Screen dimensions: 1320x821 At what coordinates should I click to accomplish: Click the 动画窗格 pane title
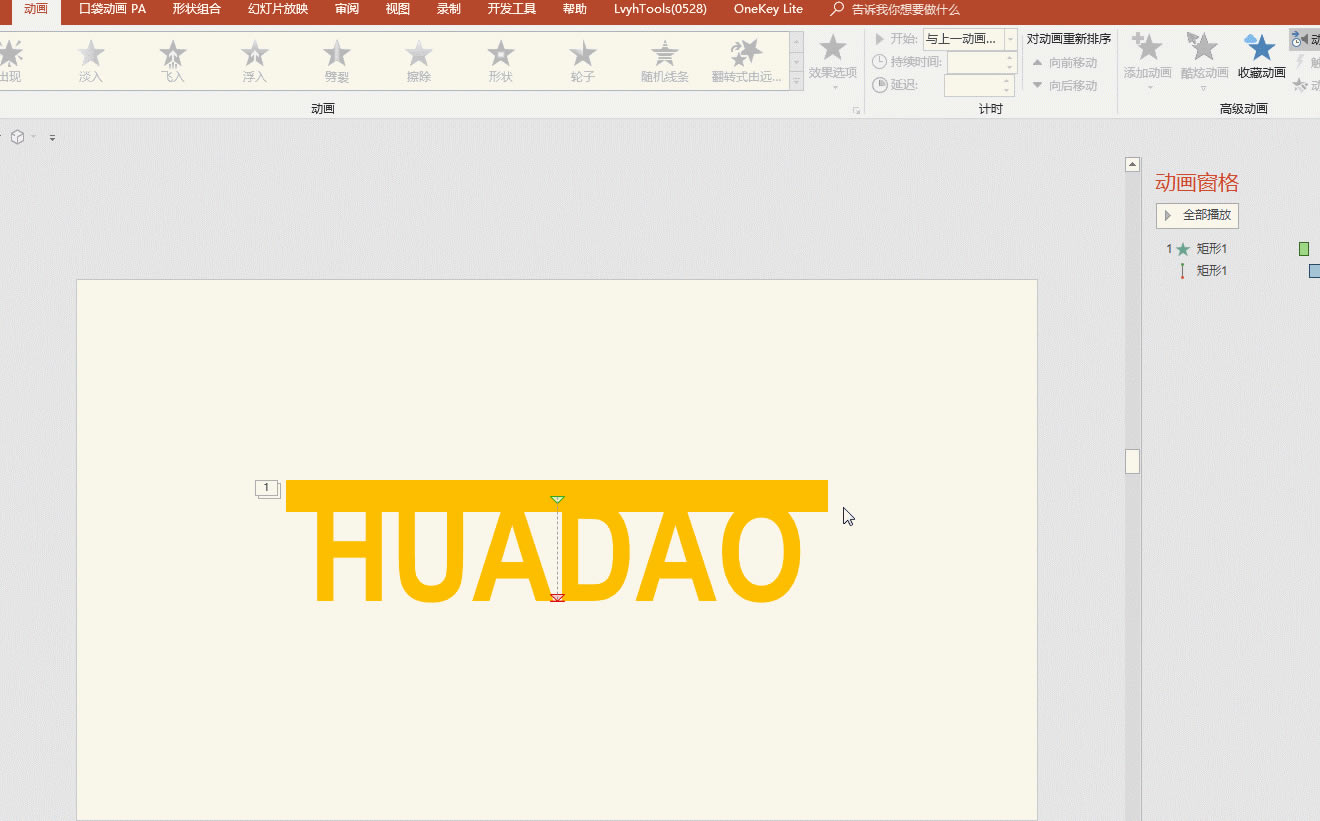coord(1197,182)
